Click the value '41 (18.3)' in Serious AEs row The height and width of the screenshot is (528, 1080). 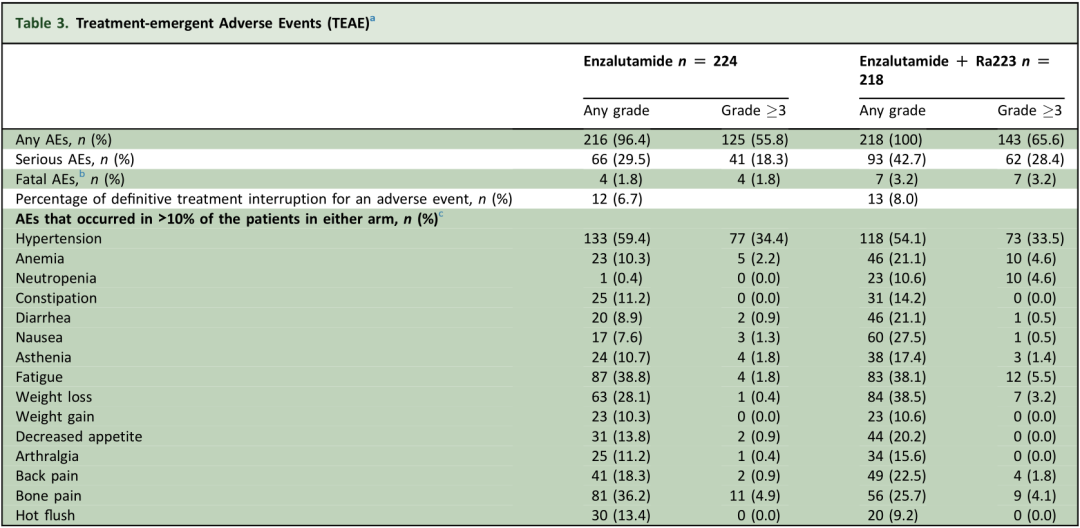pyautogui.click(x=759, y=160)
